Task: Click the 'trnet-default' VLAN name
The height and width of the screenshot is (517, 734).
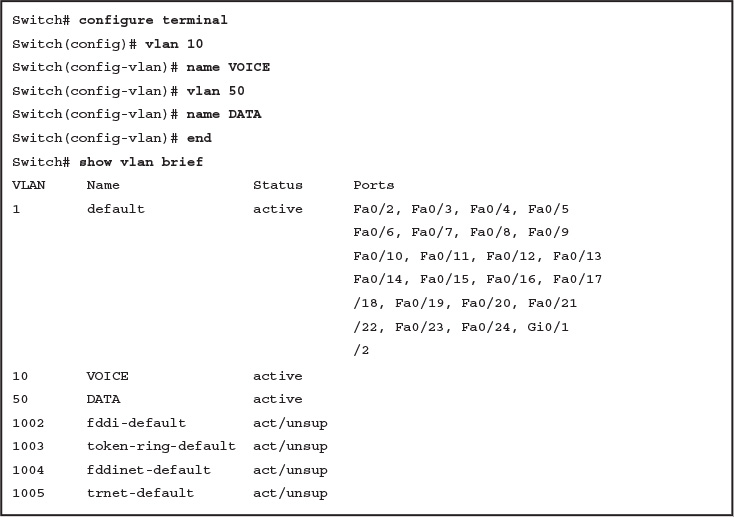Action: [x=140, y=493]
